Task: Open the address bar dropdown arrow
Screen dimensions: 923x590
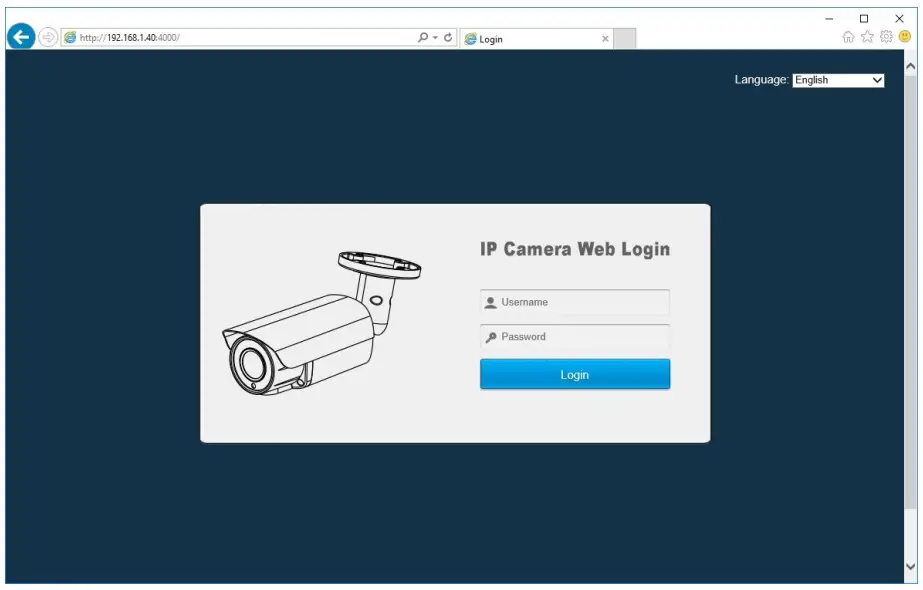Action: pos(435,37)
